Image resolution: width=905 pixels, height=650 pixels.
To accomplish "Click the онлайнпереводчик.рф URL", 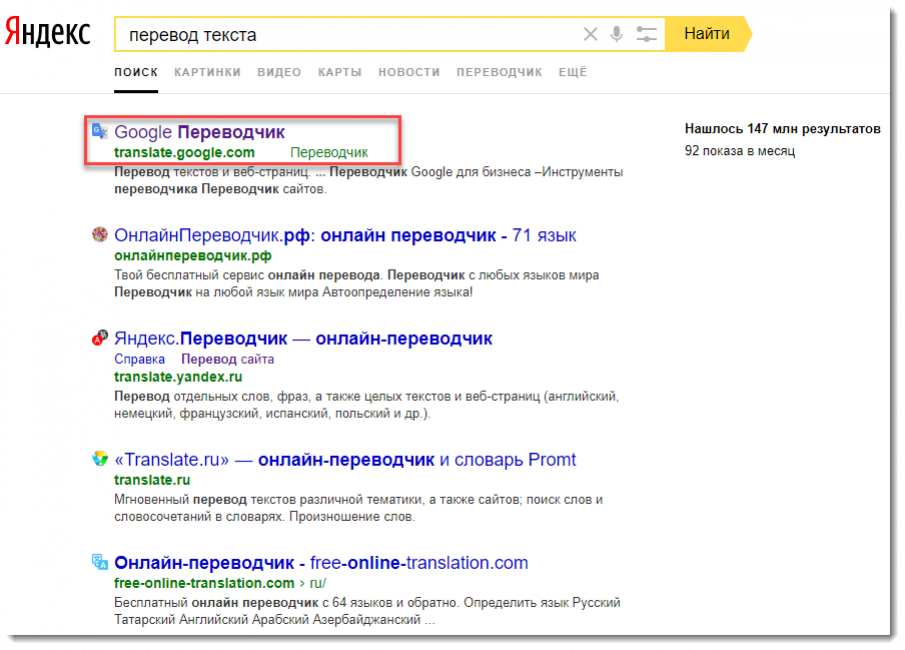I will (193, 256).
